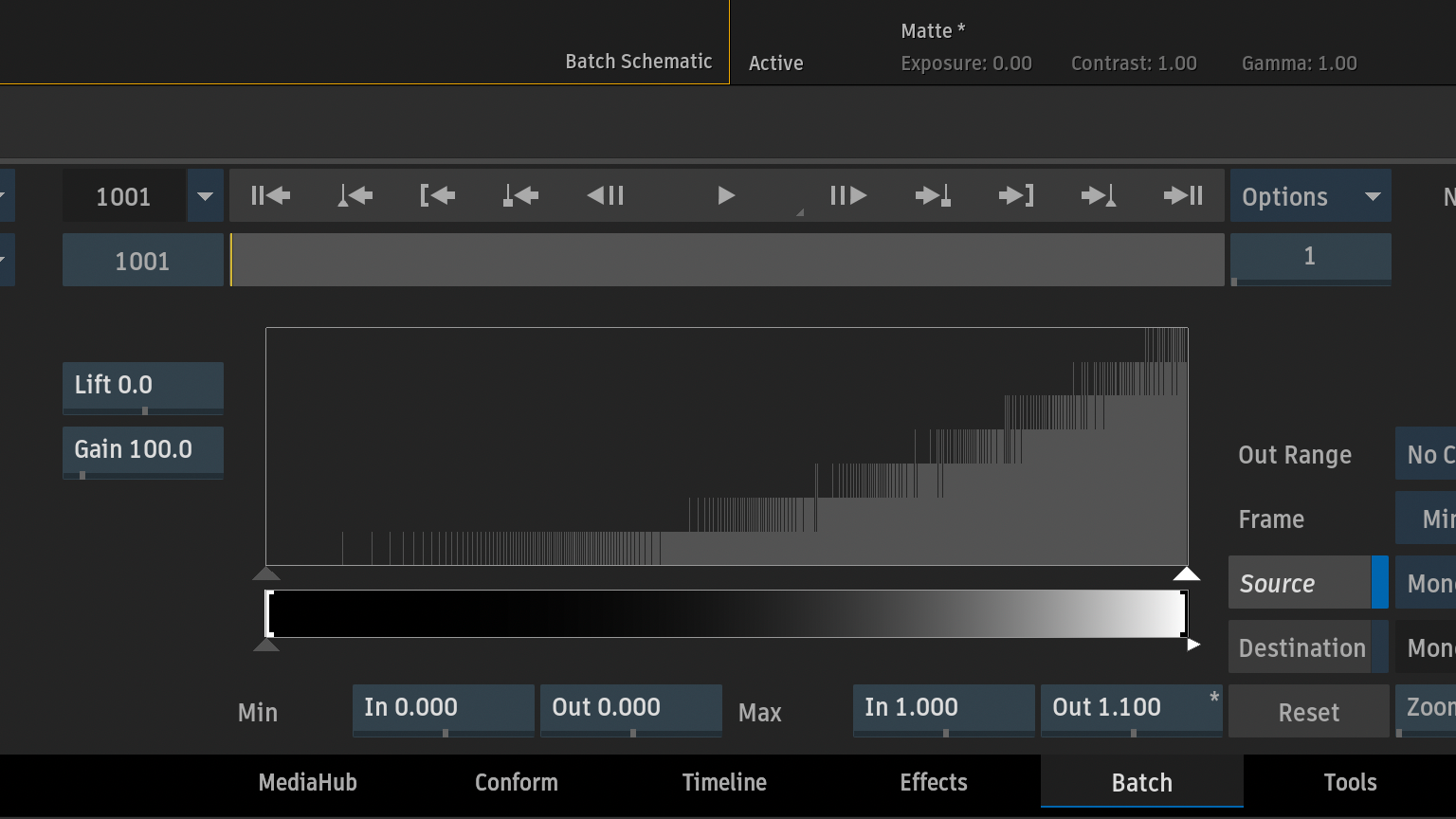Click the Lift 0.0 slider field

coord(143,388)
